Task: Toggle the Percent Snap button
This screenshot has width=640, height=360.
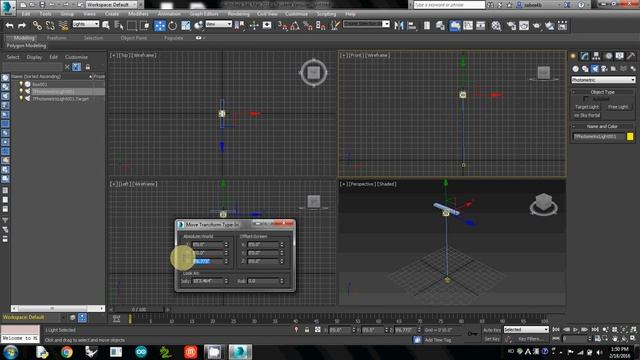Action: coord(308,26)
